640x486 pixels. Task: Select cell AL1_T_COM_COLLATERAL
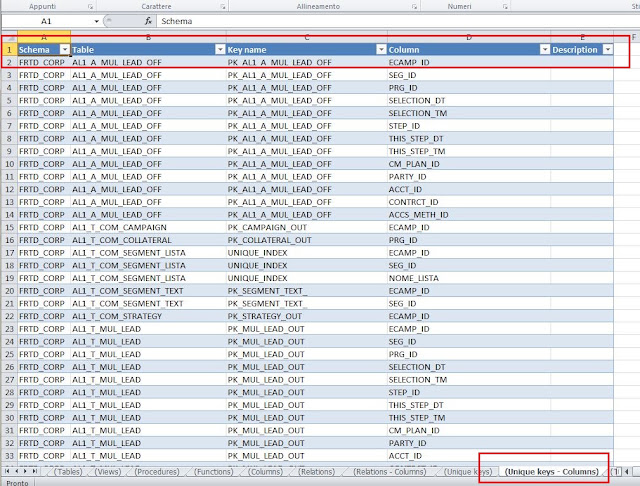coord(149,240)
